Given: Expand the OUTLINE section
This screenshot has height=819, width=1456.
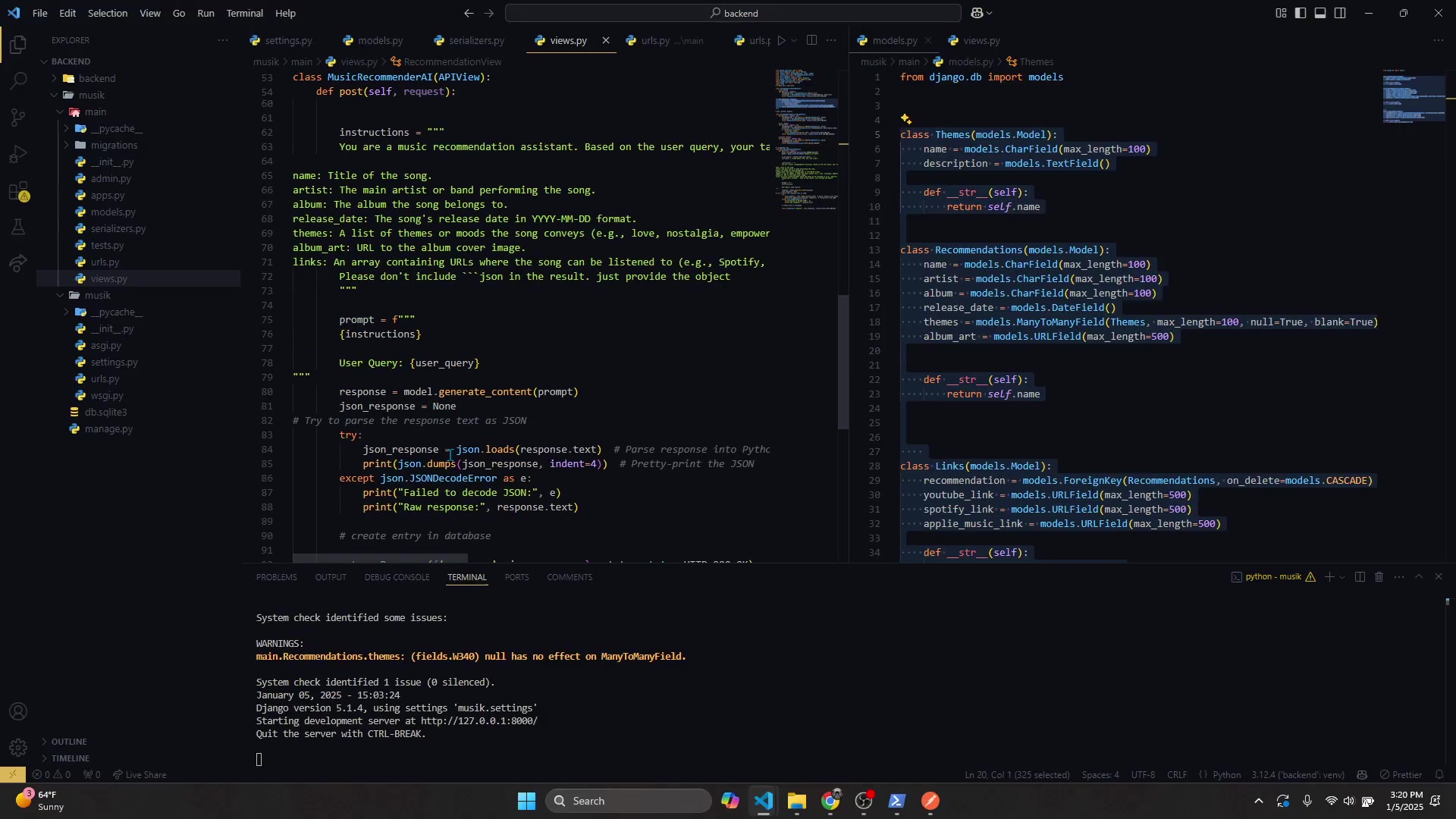Looking at the screenshot, I should [69, 742].
